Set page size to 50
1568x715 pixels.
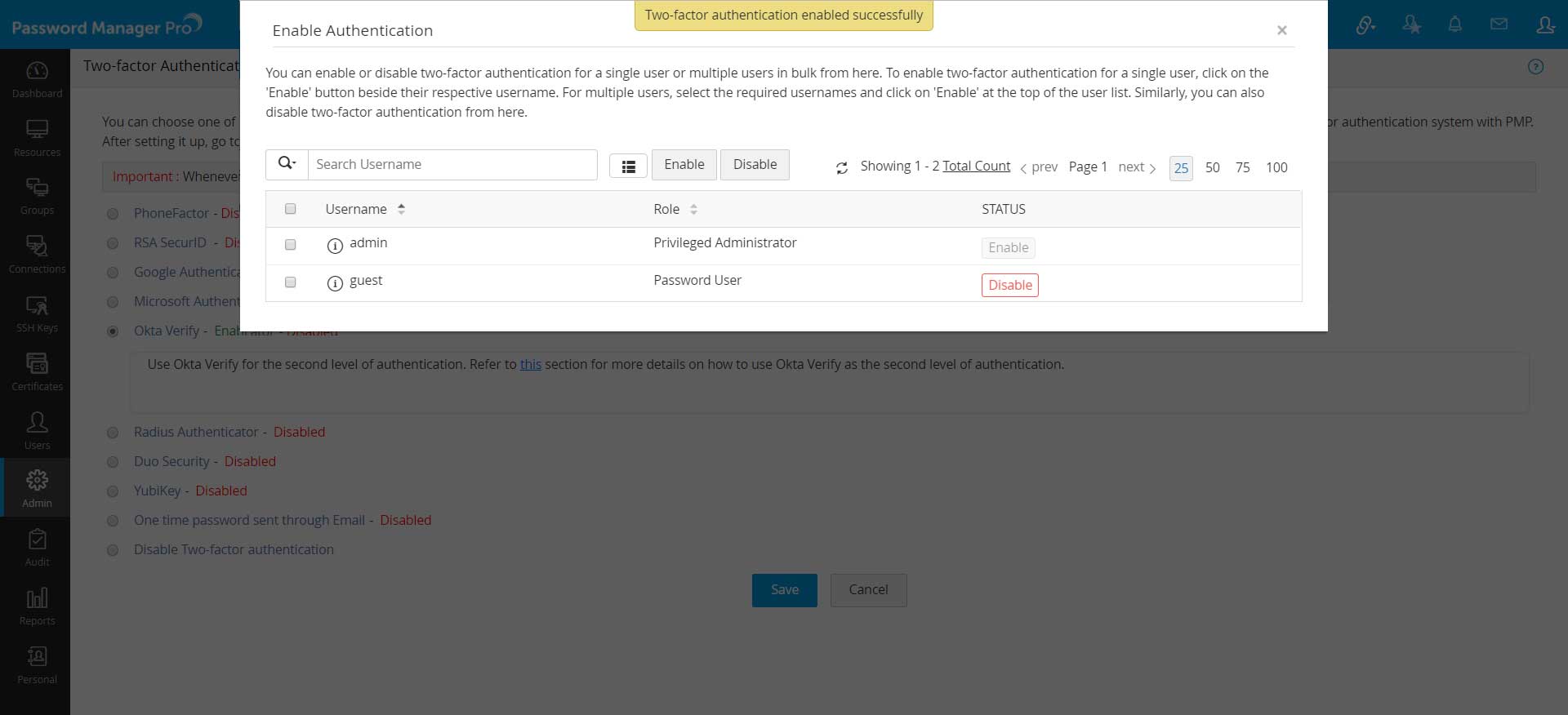pyautogui.click(x=1212, y=167)
